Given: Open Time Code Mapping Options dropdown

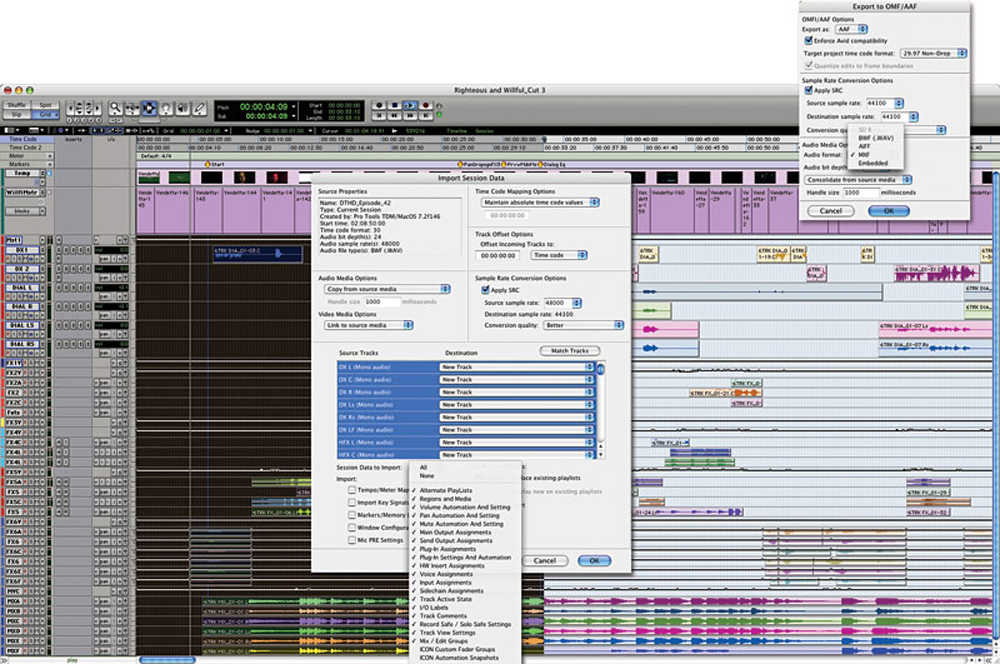Looking at the screenshot, I should [x=540, y=202].
